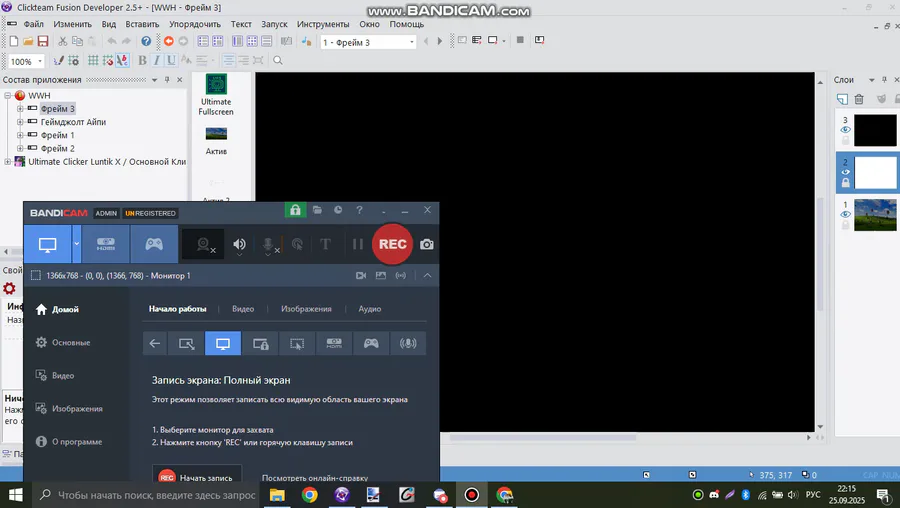Open Bandicam output folder icon

(x=317, y=210)
